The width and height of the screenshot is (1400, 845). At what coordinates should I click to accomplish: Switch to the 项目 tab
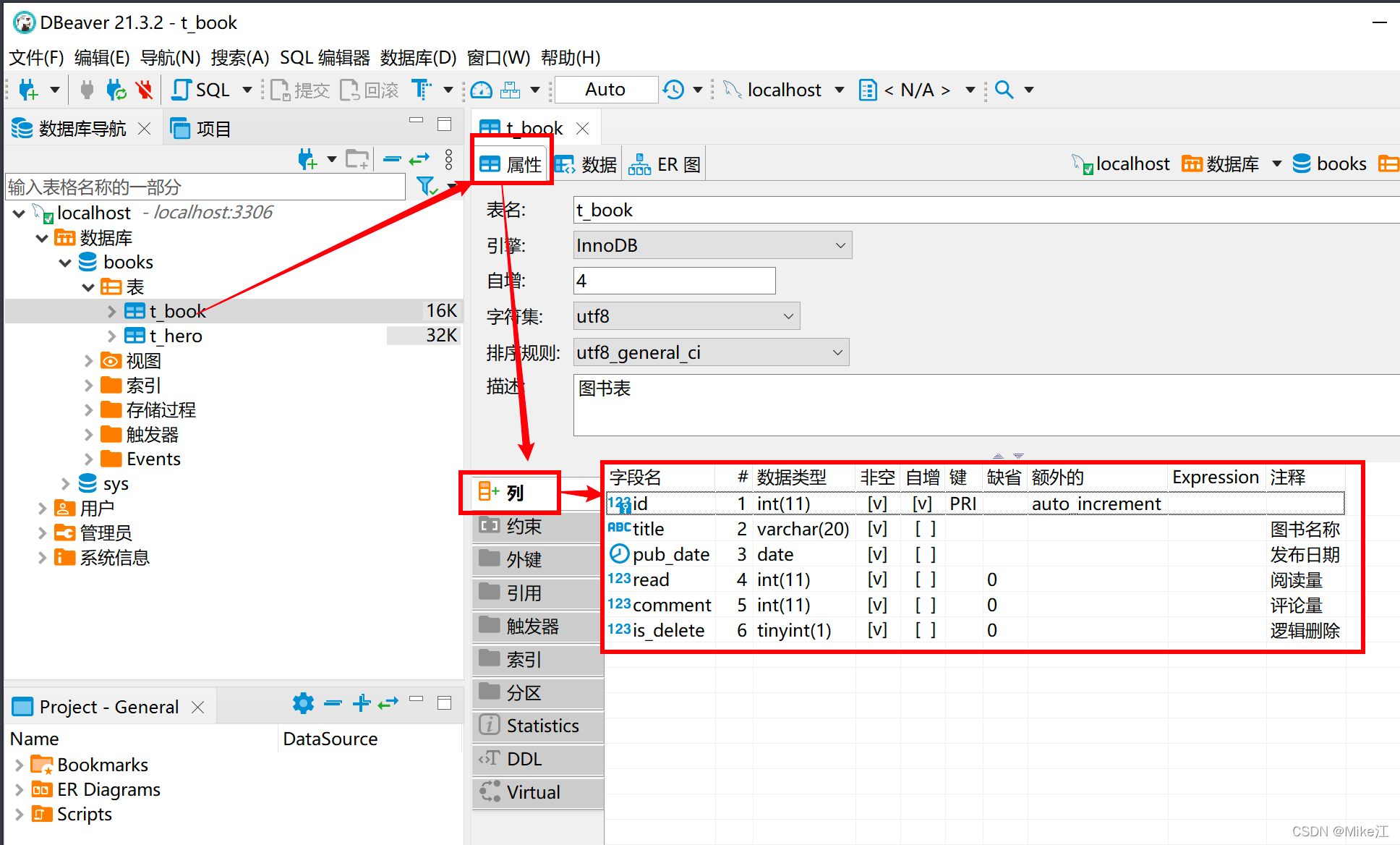(x=201, y=129)
